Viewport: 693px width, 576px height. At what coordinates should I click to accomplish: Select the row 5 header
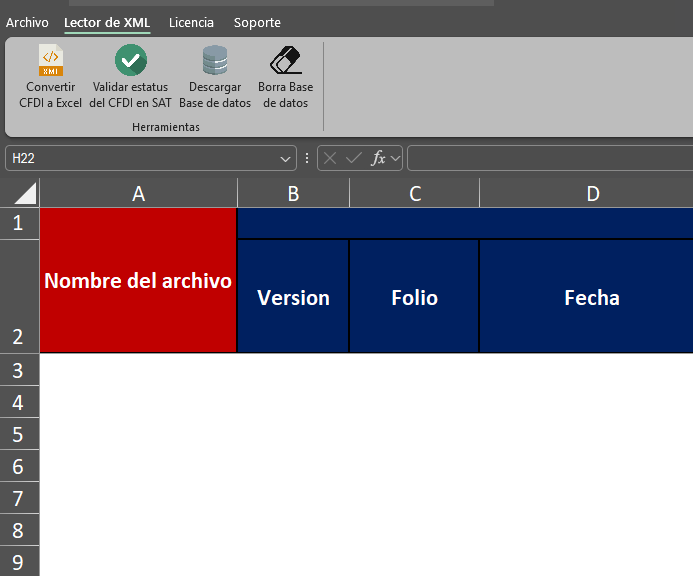coord(18,434)
